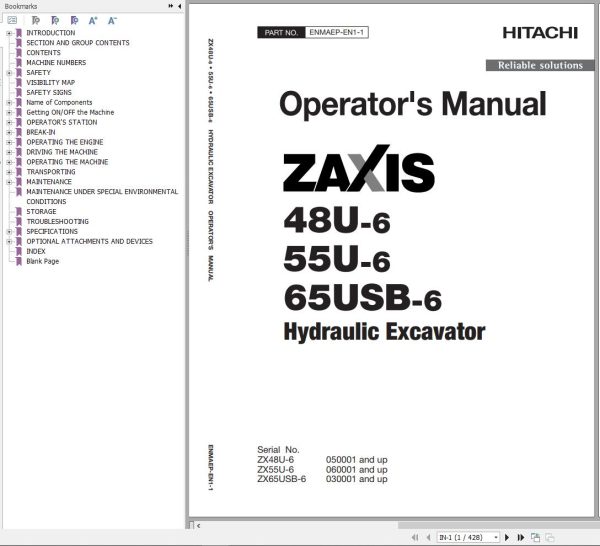Open the TRANSPORTING bookmark

click(51, 172)
